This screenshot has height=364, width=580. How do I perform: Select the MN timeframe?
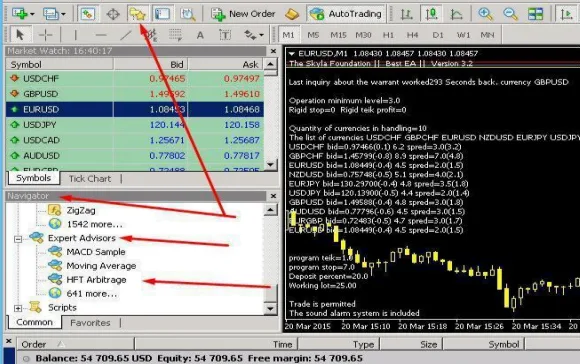[488, 35]
